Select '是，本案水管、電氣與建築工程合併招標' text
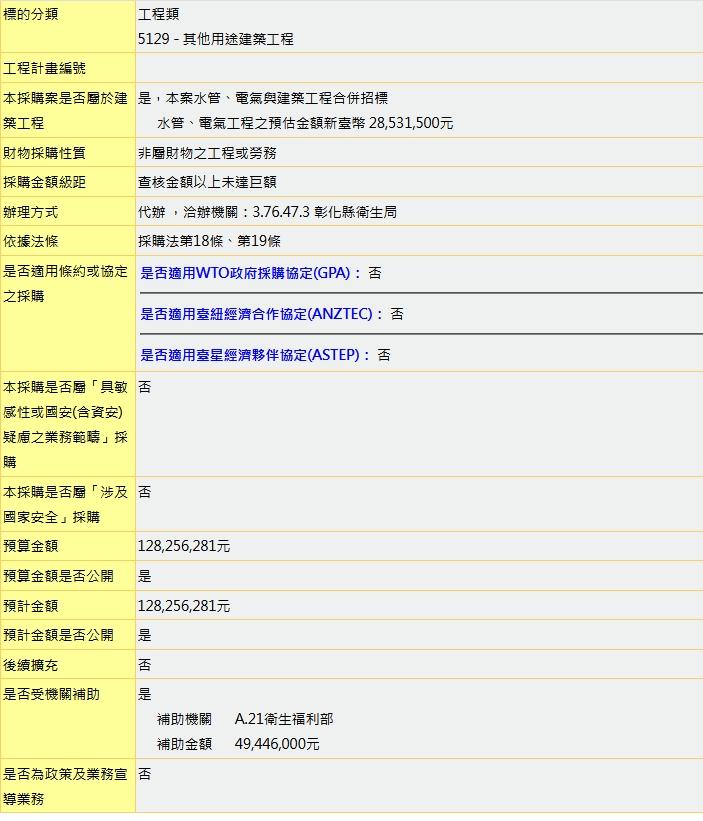Image resolution: width=703 pixels, height=821 pixels. tap(263, 98)
